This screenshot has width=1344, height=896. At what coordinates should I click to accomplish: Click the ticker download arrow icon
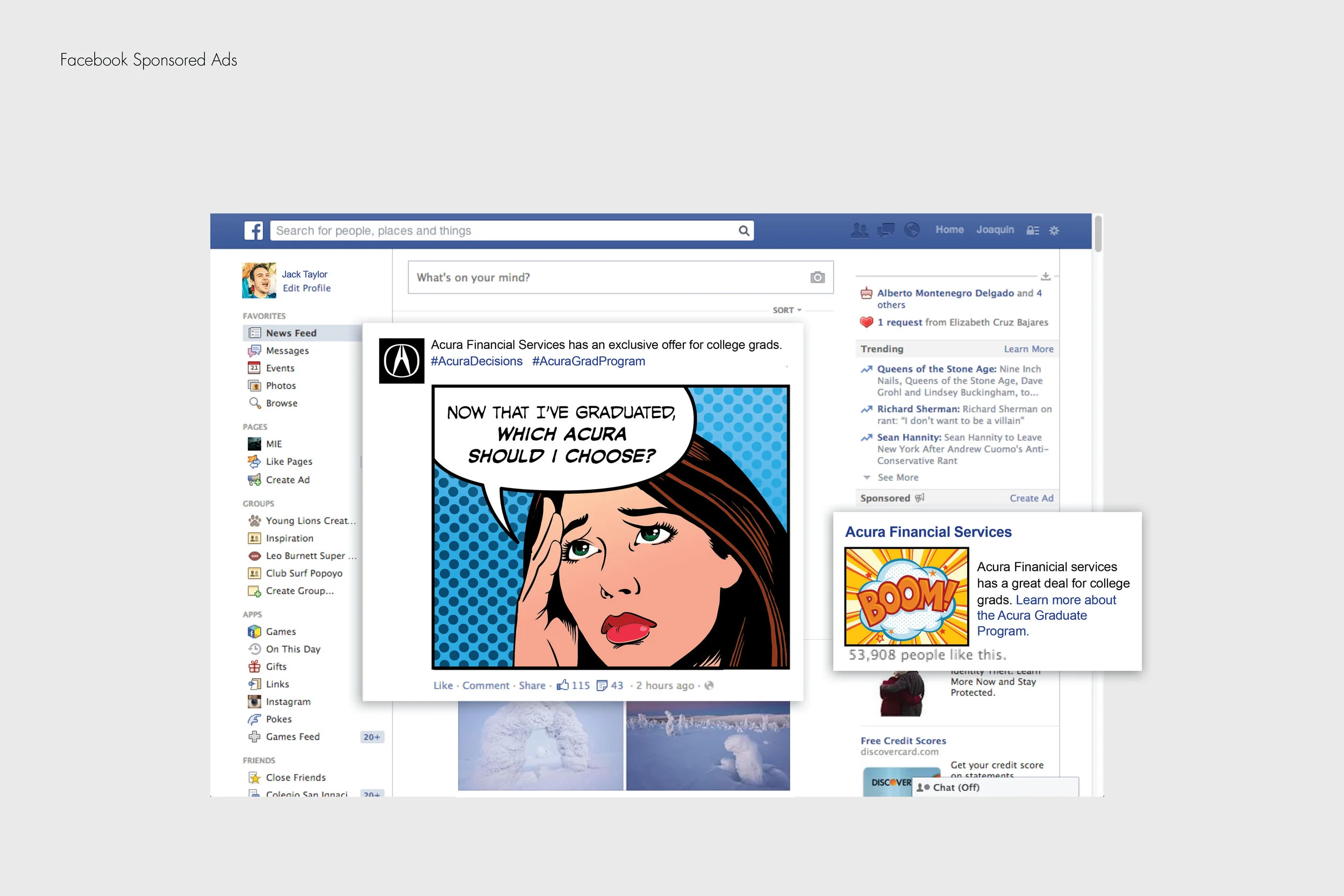pos(1046,277)
